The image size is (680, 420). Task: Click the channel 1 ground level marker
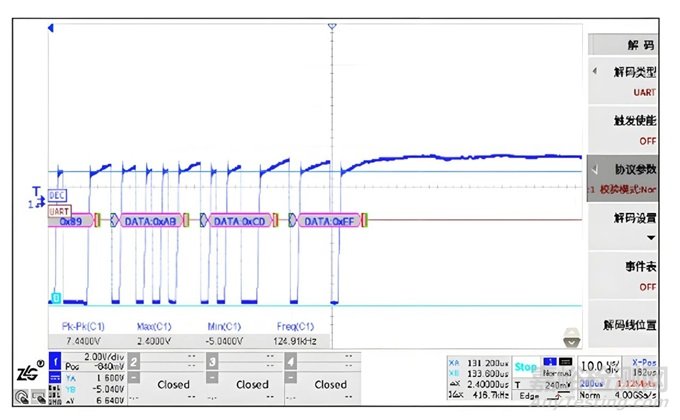[x=56, y=297]
